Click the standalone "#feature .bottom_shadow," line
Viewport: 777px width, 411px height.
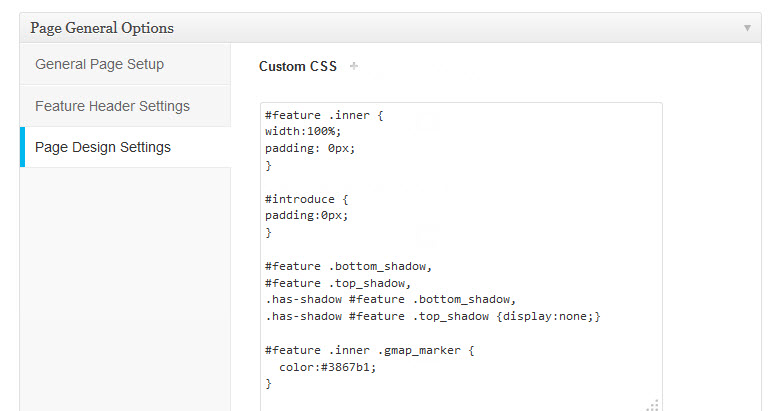347,266
